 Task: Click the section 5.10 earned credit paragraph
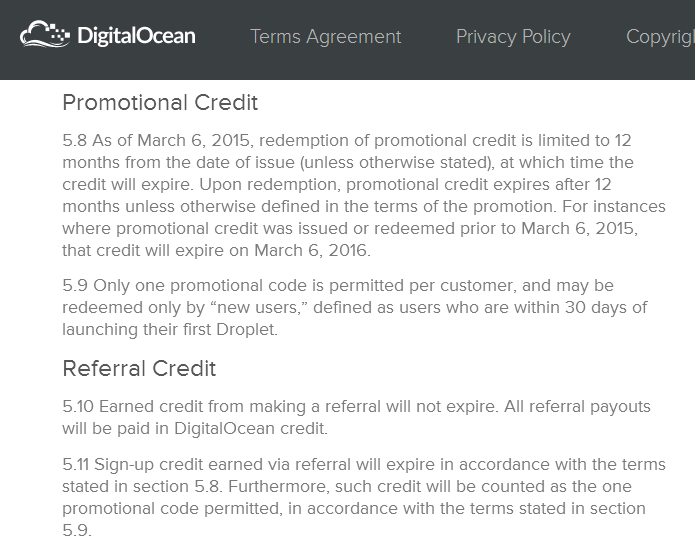[x=356, y=417]
